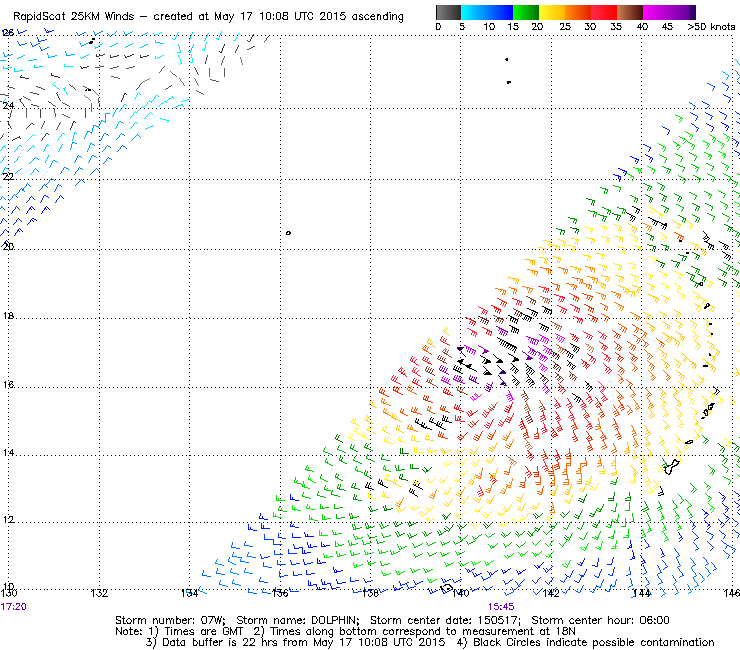Image resolution: width=740 pixels, height=650 pixels.
Task: Click the purple time label '17:20'
Action: [13, 607]
